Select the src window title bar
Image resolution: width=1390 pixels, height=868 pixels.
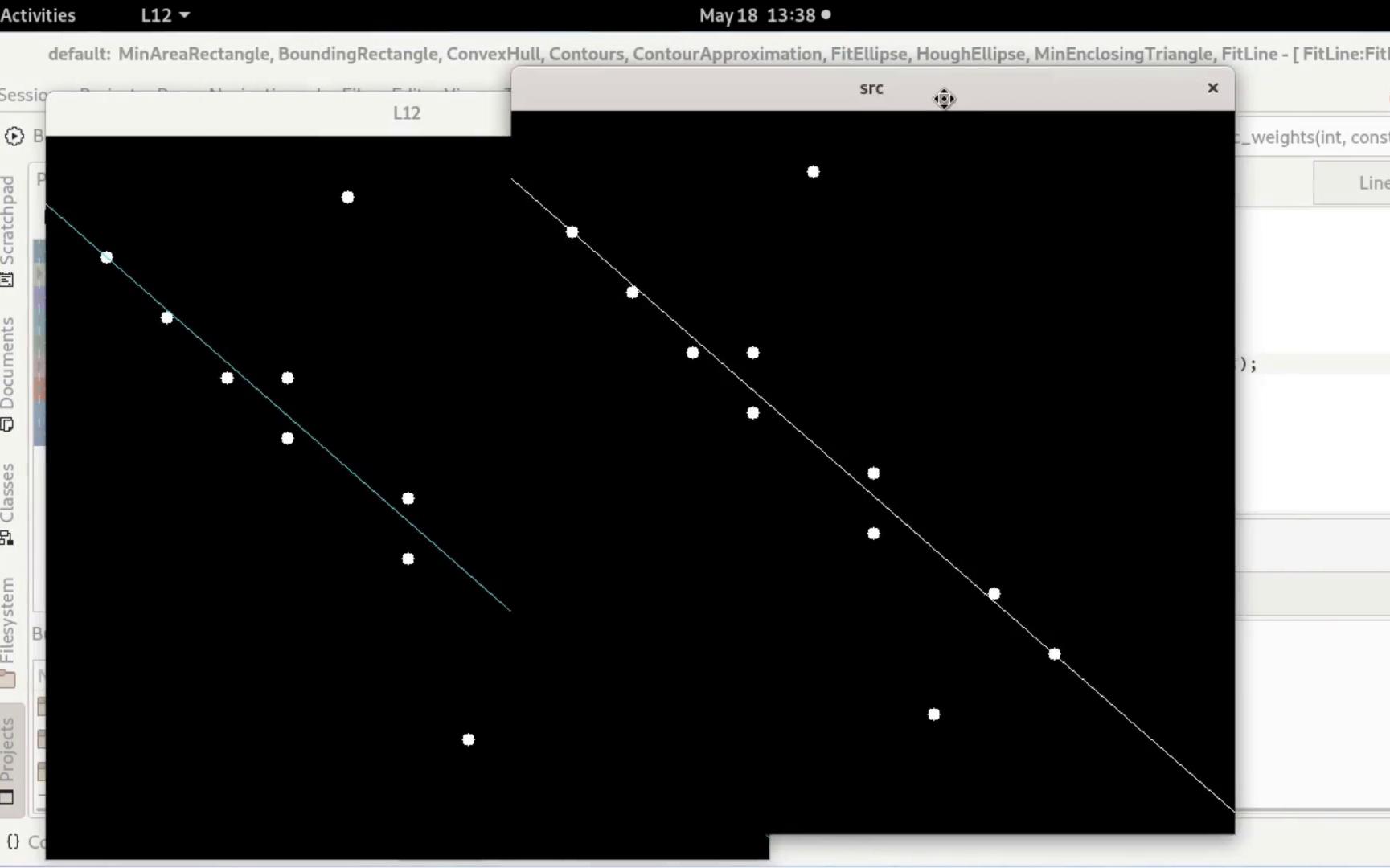(x=871, y=88)
